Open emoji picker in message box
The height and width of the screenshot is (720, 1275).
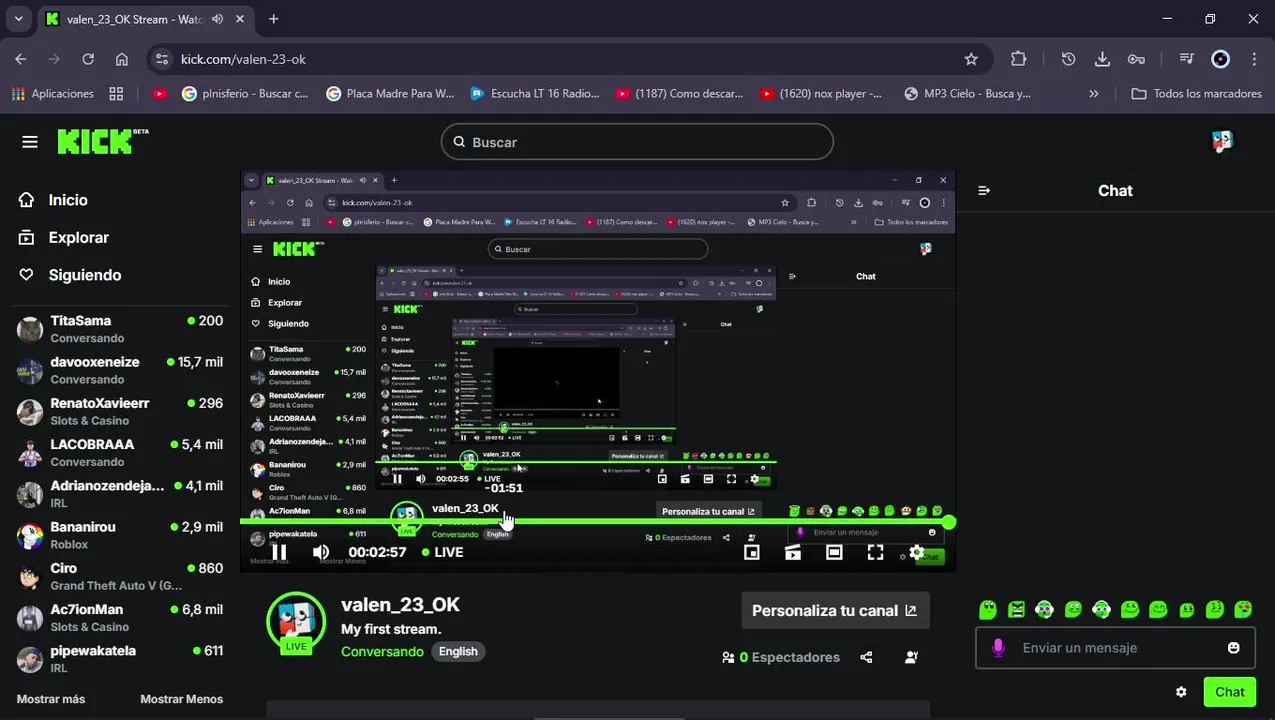(x=1233, y=648)
